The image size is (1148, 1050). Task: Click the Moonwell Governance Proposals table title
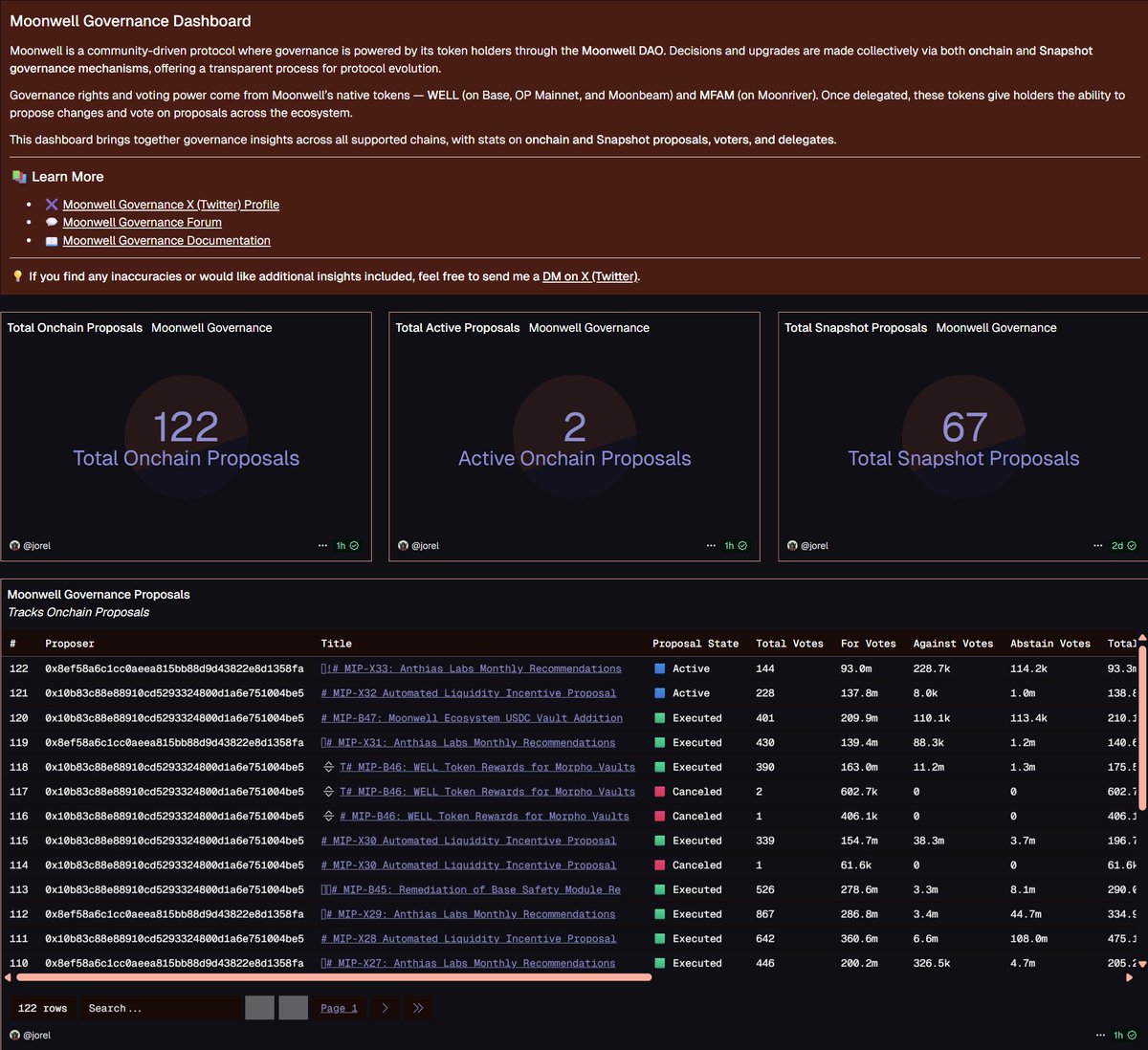click(x=99, y=594)
